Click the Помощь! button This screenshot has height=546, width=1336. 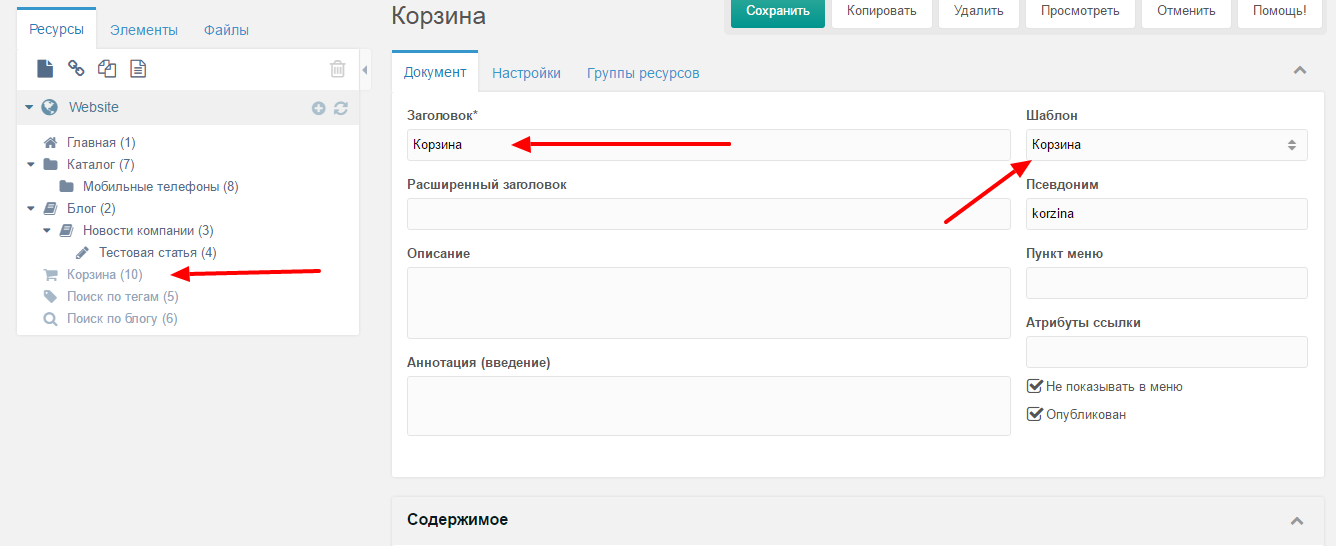[x=1279, y=11]
